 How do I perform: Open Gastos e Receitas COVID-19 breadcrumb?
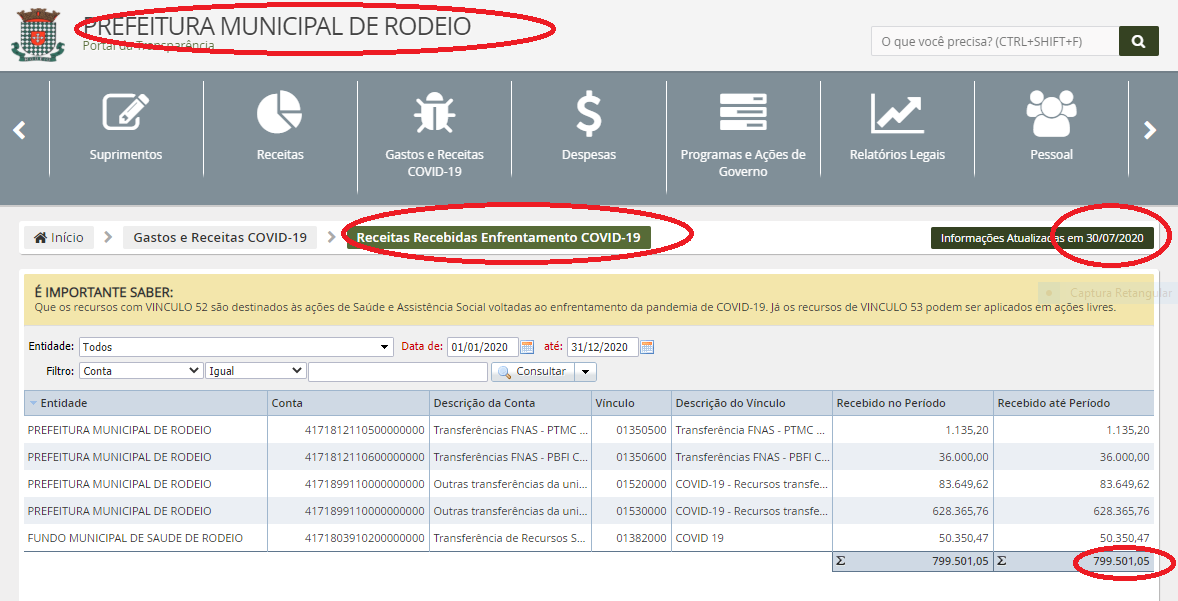[220, 237]
